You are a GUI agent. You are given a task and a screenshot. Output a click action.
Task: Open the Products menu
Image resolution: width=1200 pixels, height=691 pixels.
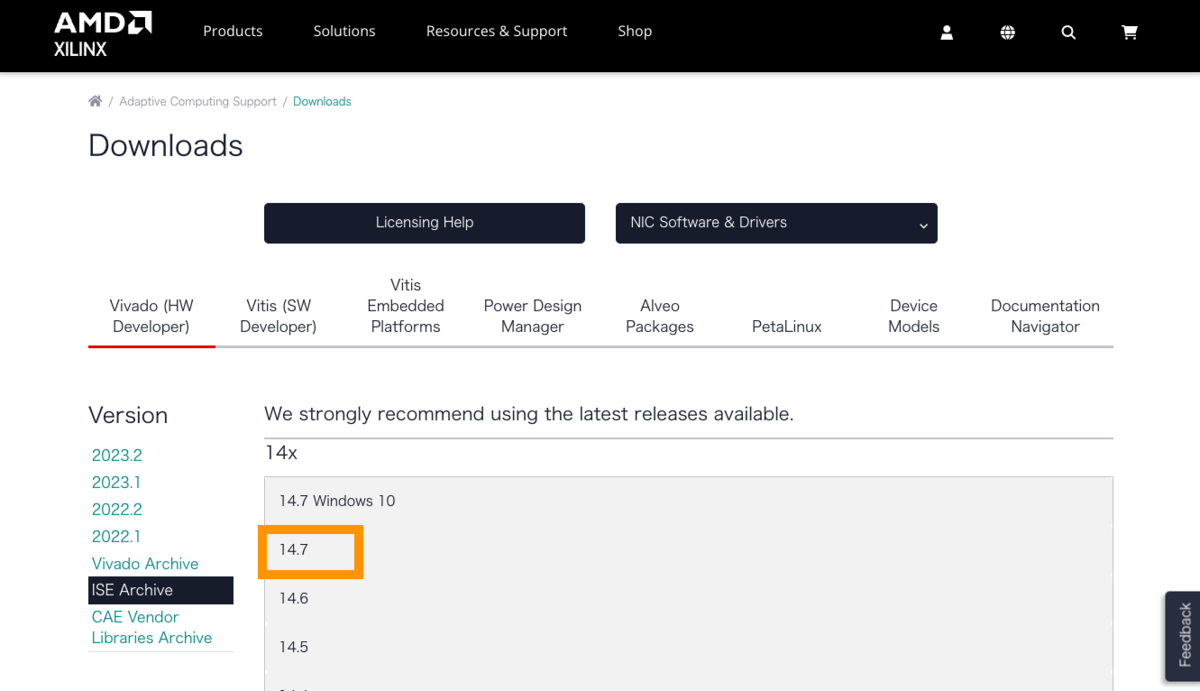[x=232, y=31]
